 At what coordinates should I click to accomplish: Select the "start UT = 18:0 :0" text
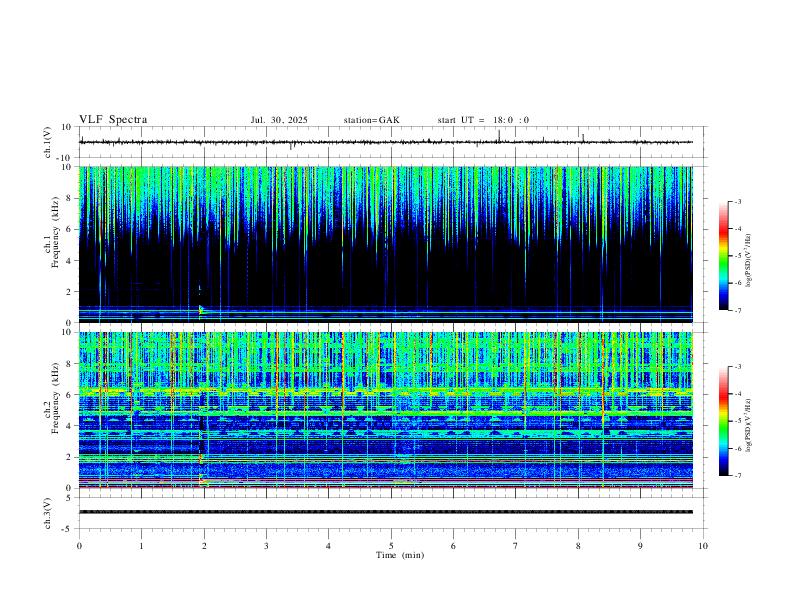pos(483,120)
